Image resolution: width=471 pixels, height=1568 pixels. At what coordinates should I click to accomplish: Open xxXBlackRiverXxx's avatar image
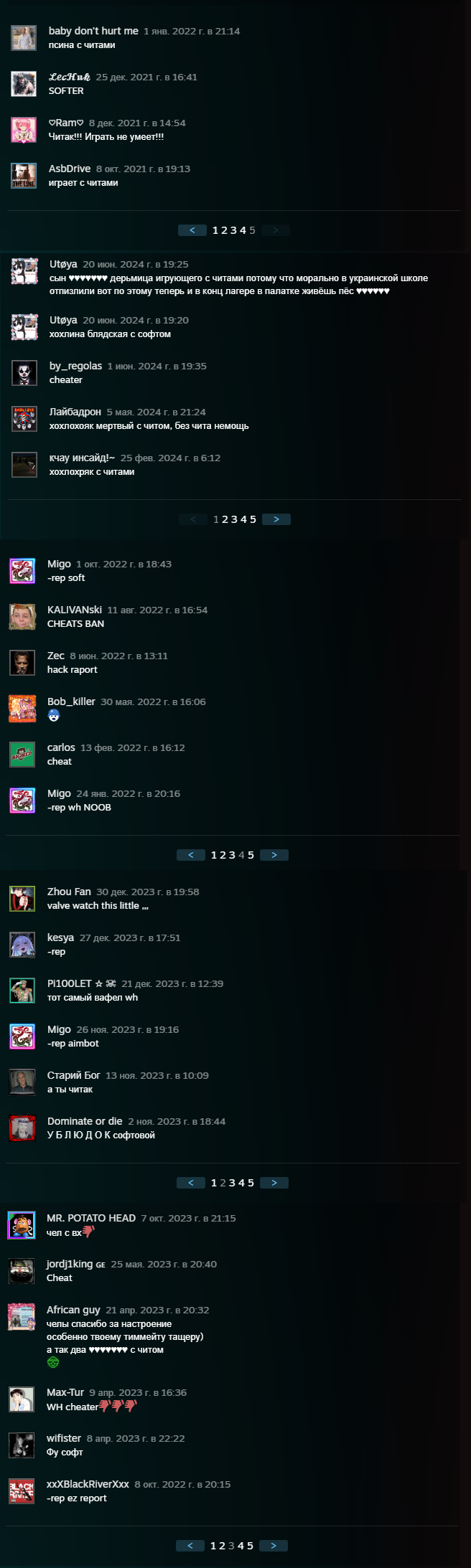click(x=22, y=1491)
